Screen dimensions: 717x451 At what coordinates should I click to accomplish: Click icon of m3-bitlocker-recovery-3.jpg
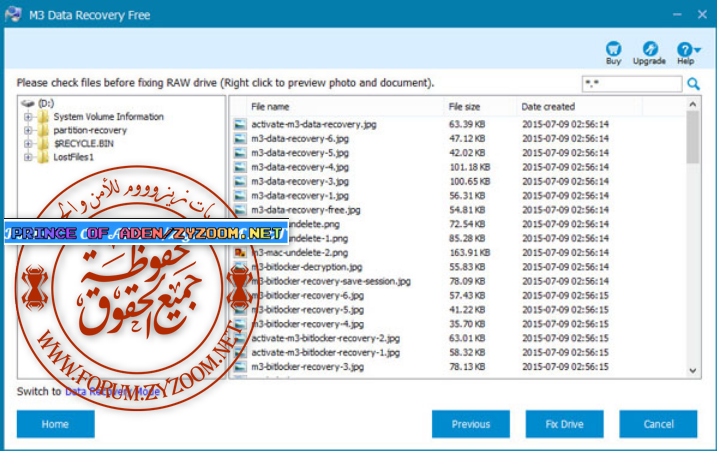(240, 366)
